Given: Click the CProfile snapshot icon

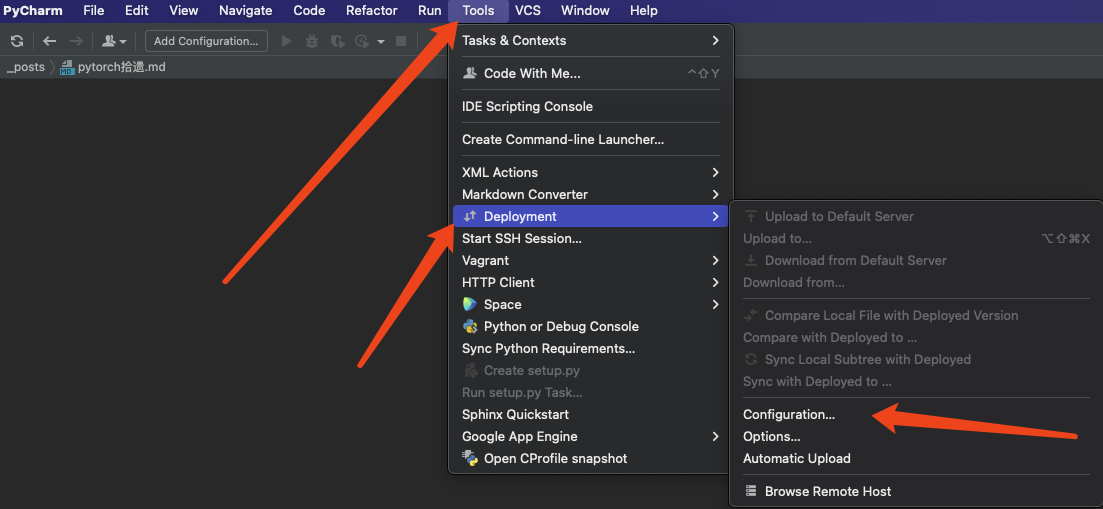Looking at the screenshot, I should (470, 458).
